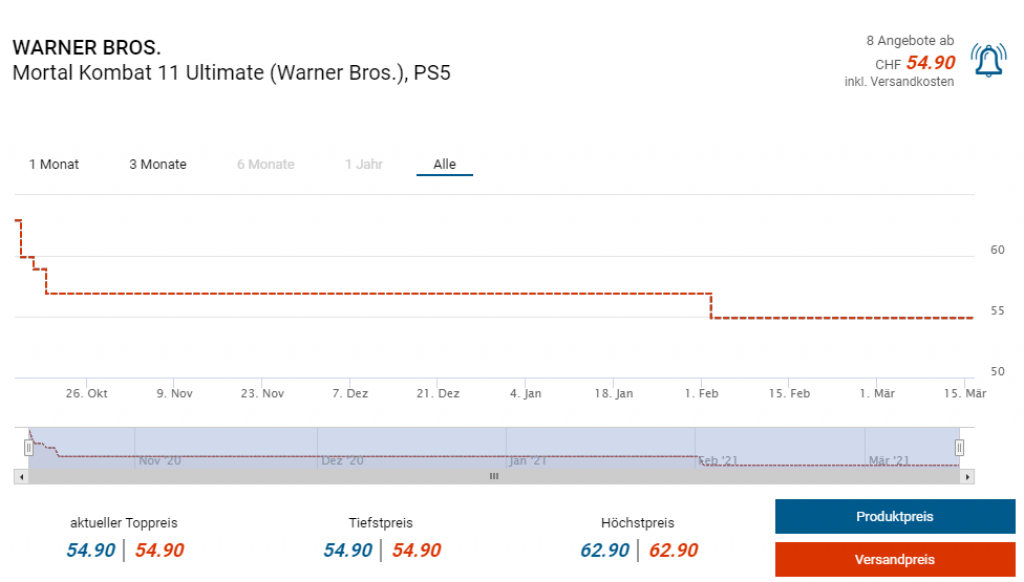Select the 1 Monat range tab
The image size is (1024, 582).
pos(54,164)
